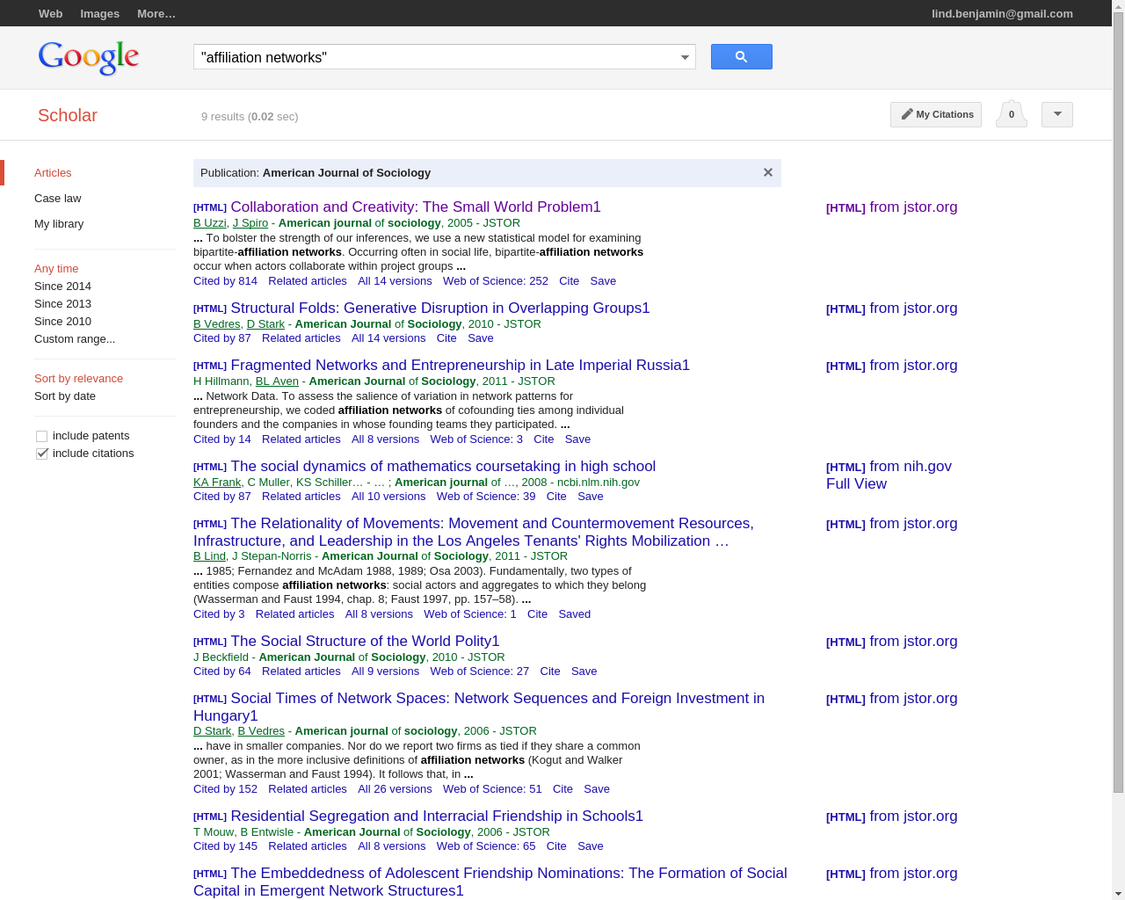Open author B Lind profile
Viewport: 1125px width, 900px height.
click(x=210, y=556)
